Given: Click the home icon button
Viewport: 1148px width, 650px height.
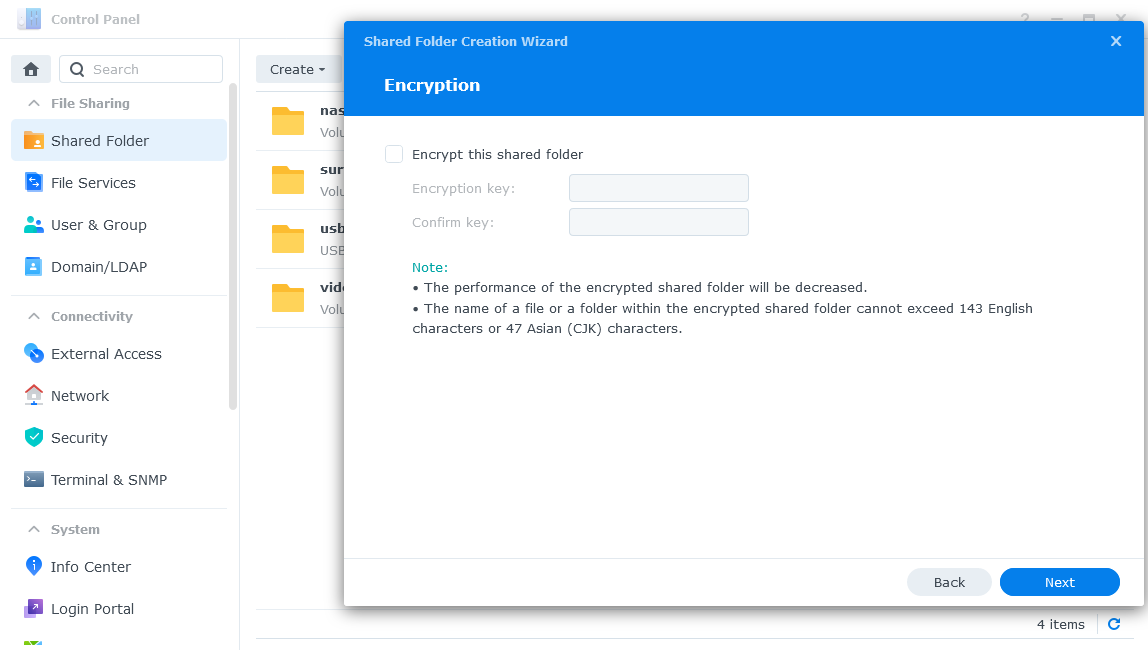Looking at the screenshot, I should click(x=31, y=69).
